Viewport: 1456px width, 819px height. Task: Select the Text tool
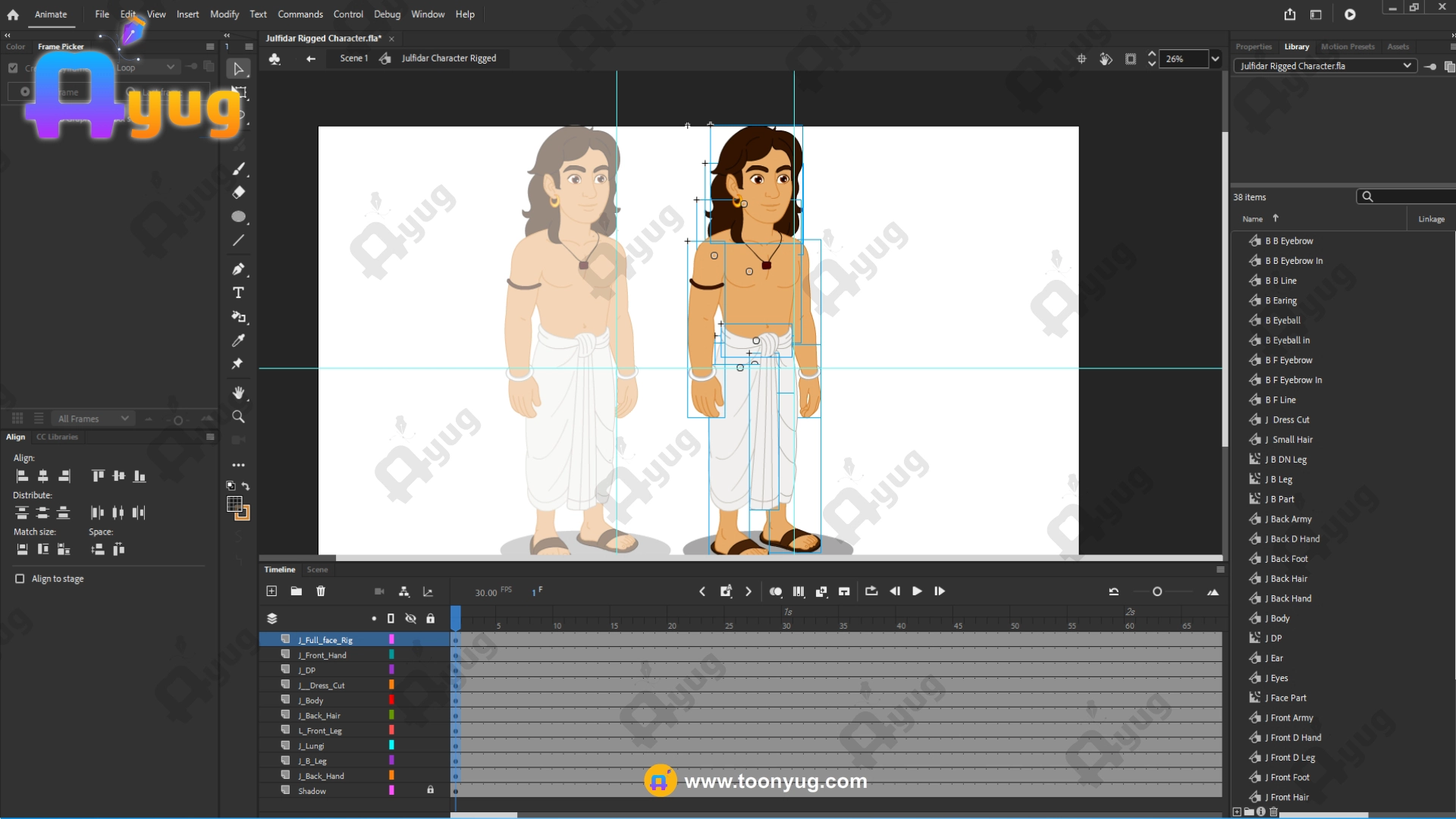238,293
